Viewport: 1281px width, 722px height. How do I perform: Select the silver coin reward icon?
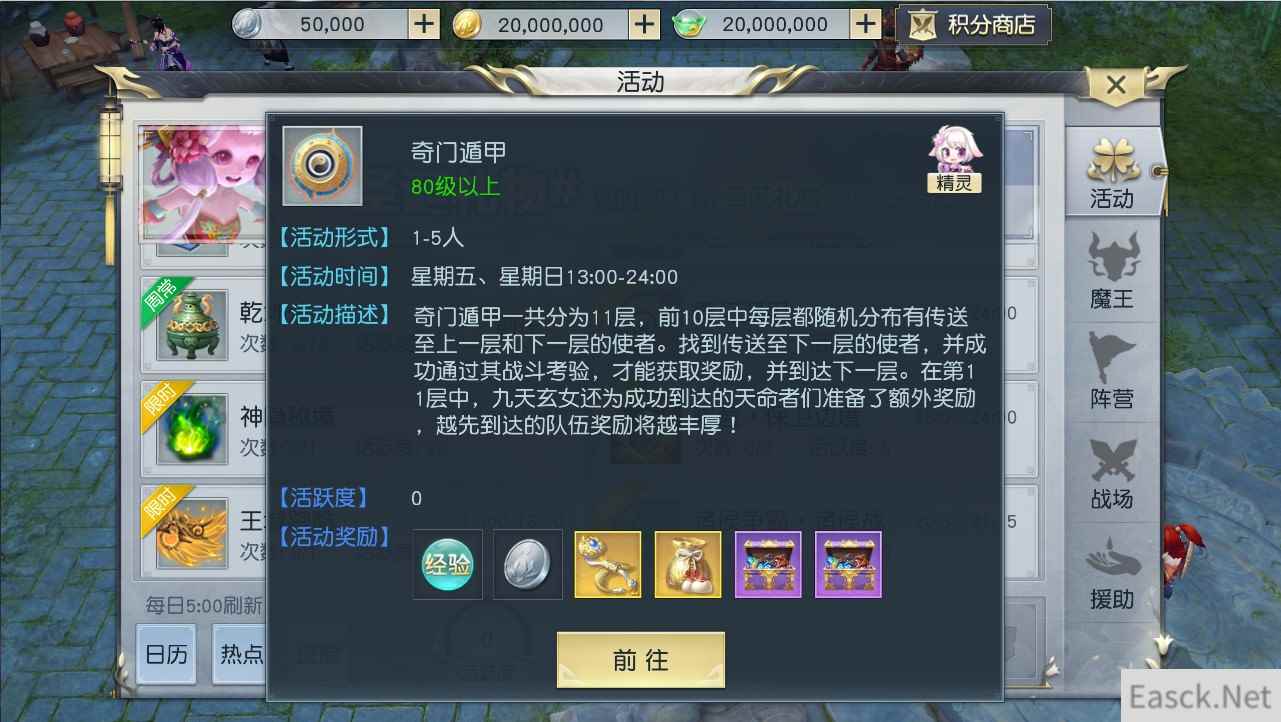tap(527, 564)
